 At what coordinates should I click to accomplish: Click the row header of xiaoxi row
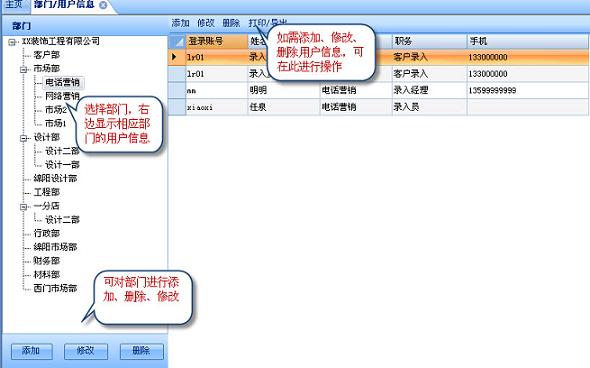[x=177, y=107]
